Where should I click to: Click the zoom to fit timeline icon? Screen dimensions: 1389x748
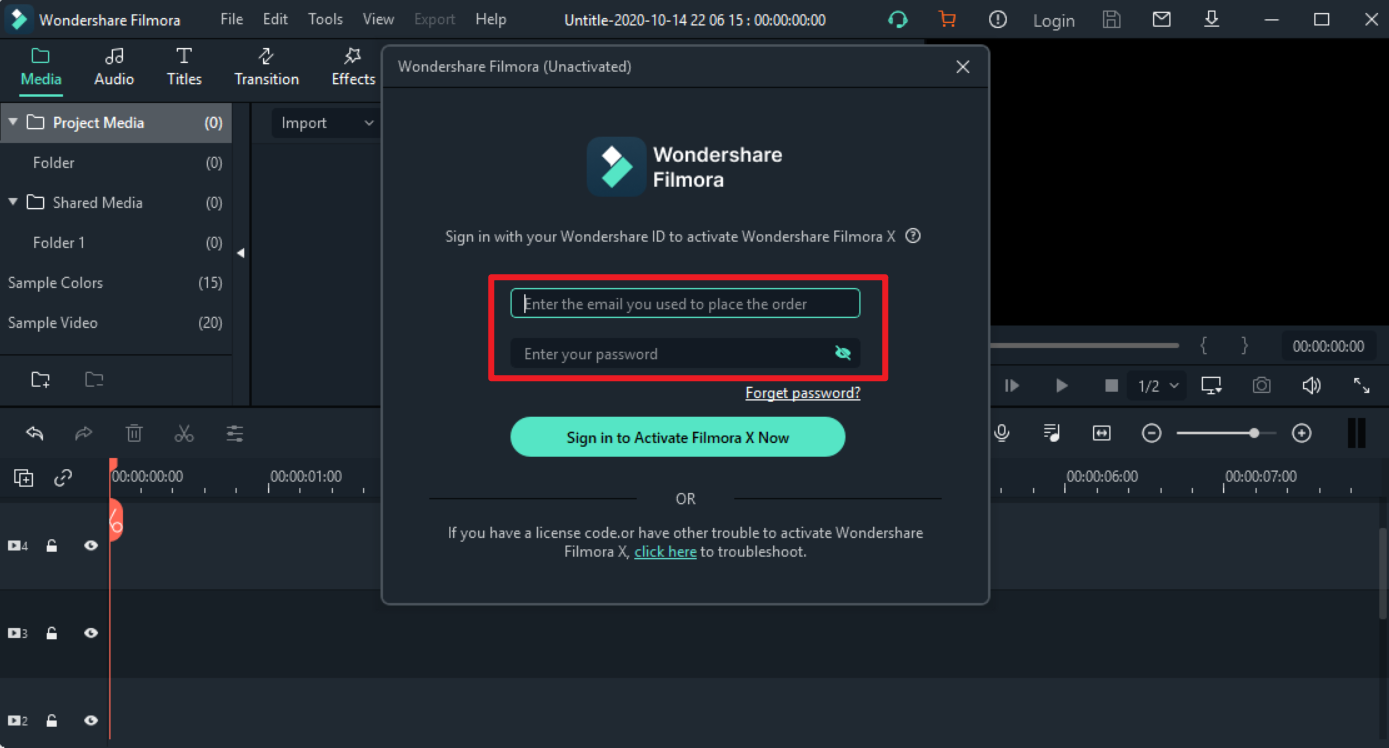tap(1101, 433)
